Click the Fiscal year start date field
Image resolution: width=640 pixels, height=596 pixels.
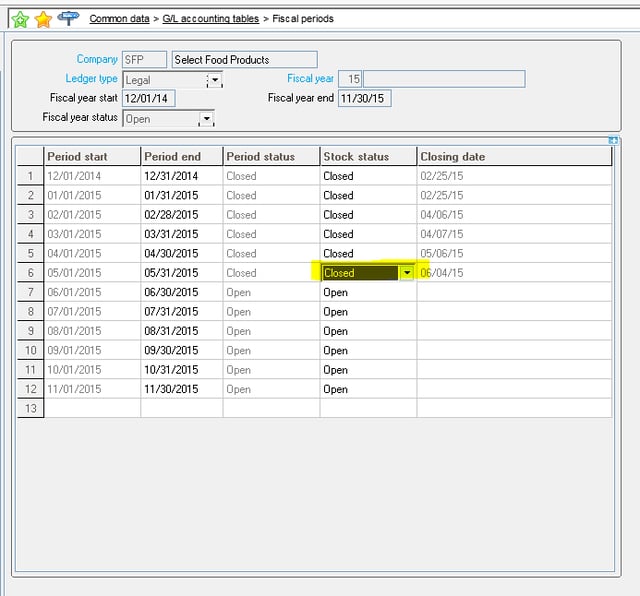(x=147, y=99)
